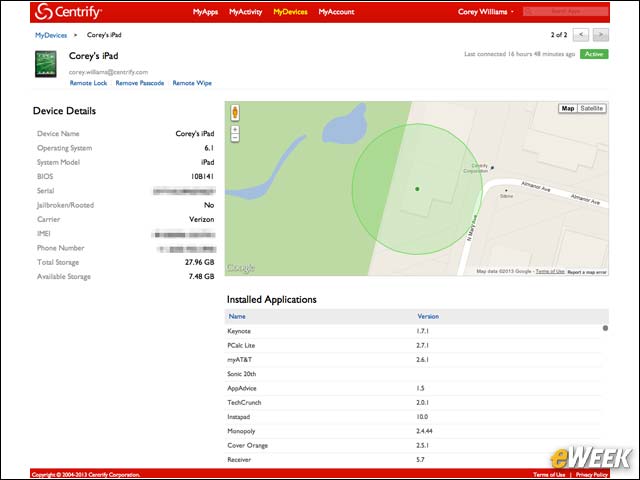Screen dimensions: 640x480
Task: Select the Cover Orange application row
Action: [413, 445]
